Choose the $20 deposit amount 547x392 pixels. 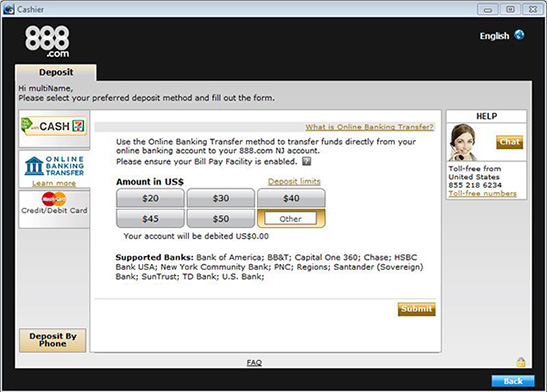(x=150, y=198)
